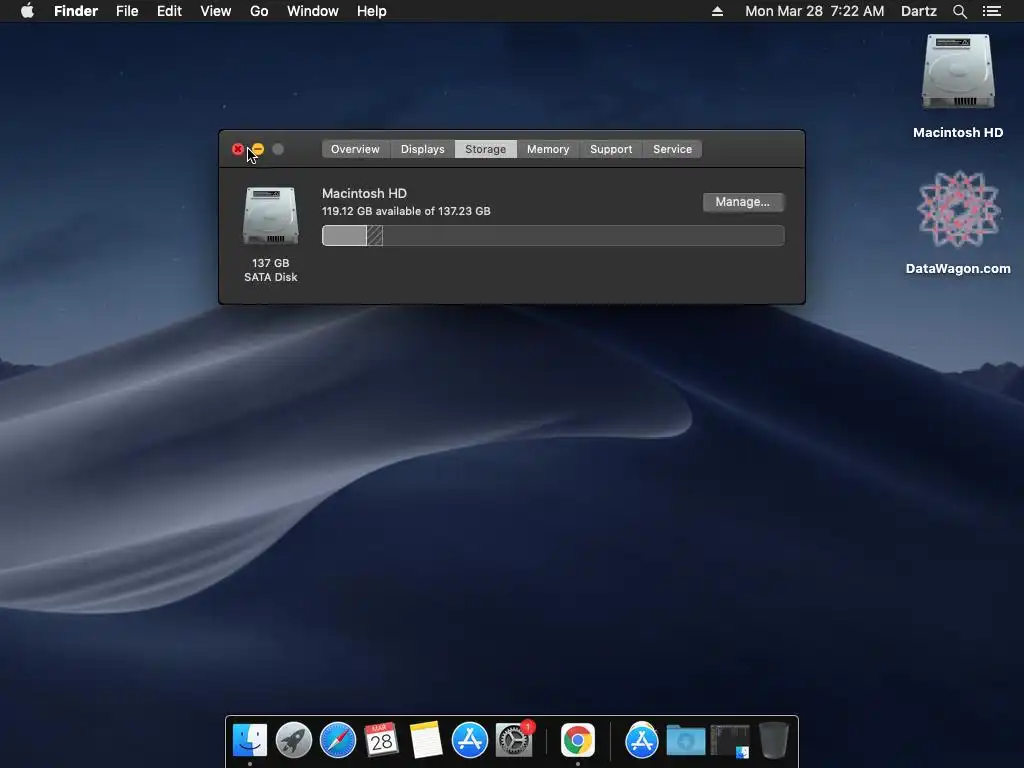Click the hatched segment of storage bar

(375, 236)
